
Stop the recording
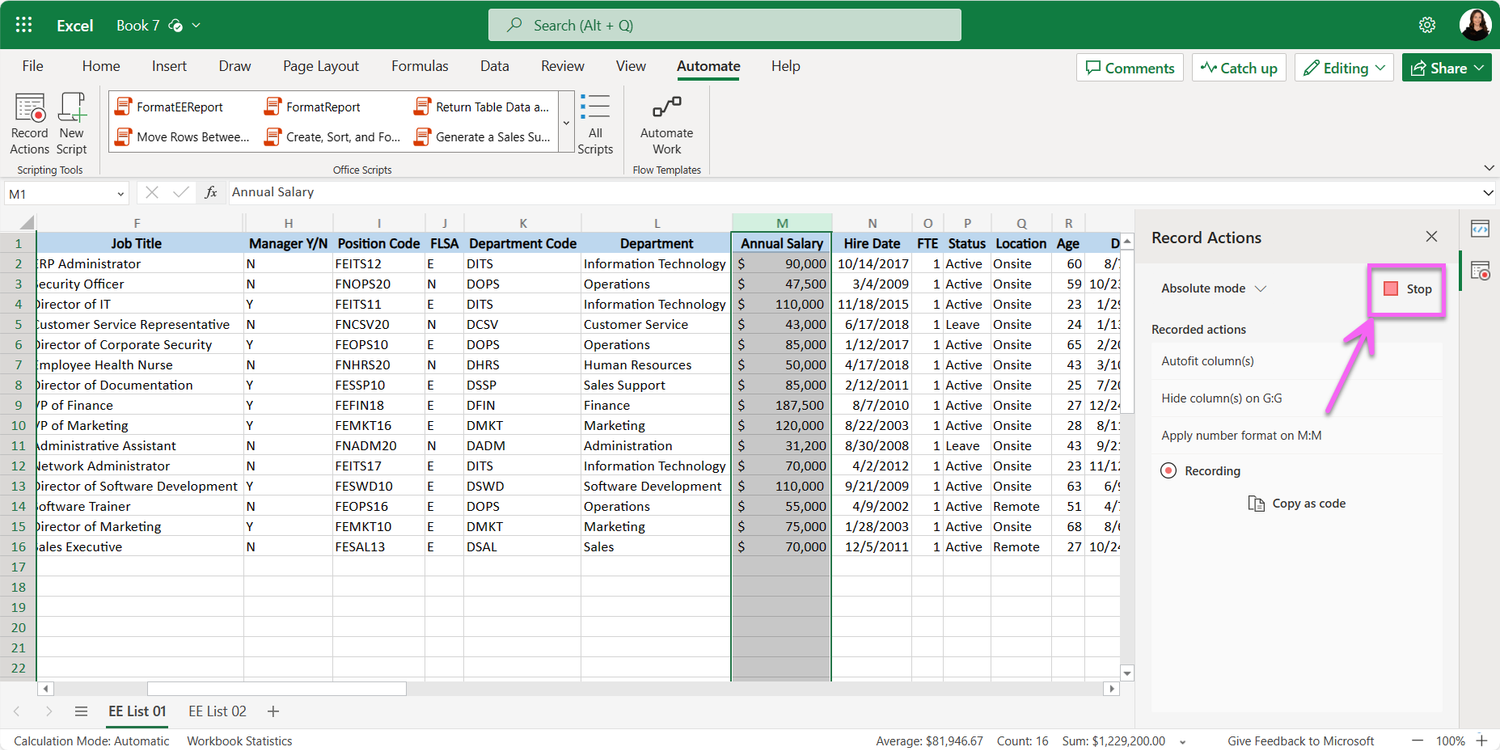click(x=1406, y=289)
